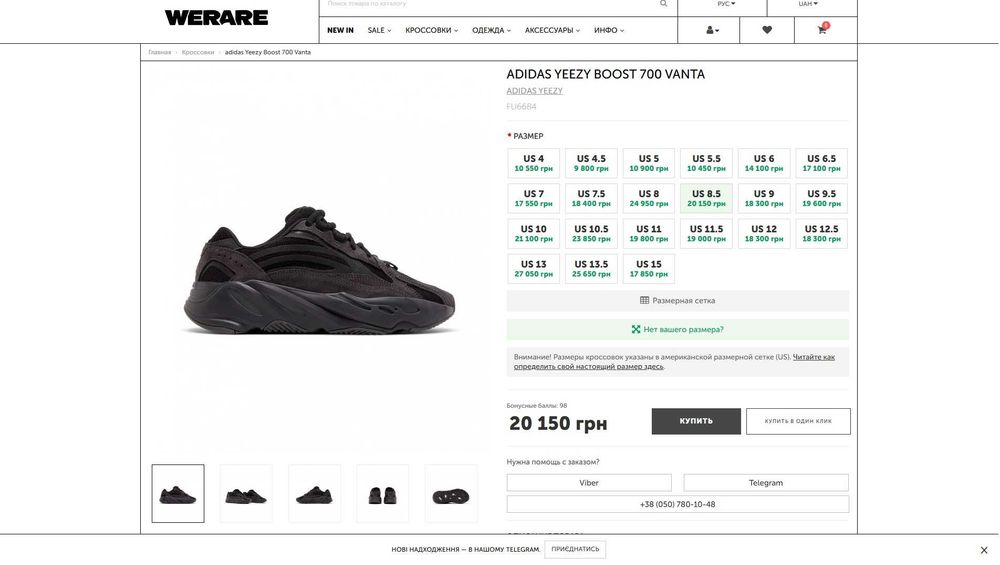The height and width of the screenshot is (565, 1000).
Task: Select size US 10
Action: pos(534,233)
